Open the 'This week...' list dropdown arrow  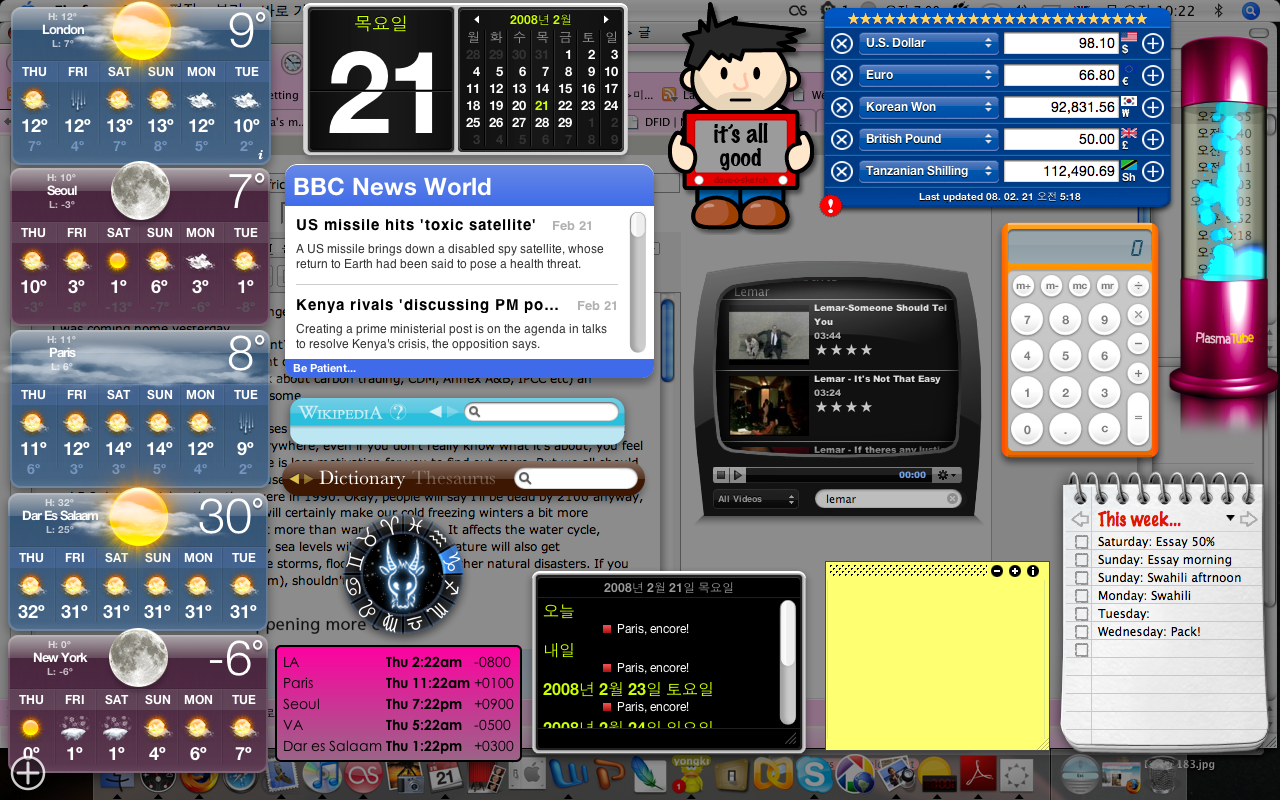tap(1230, 518)
